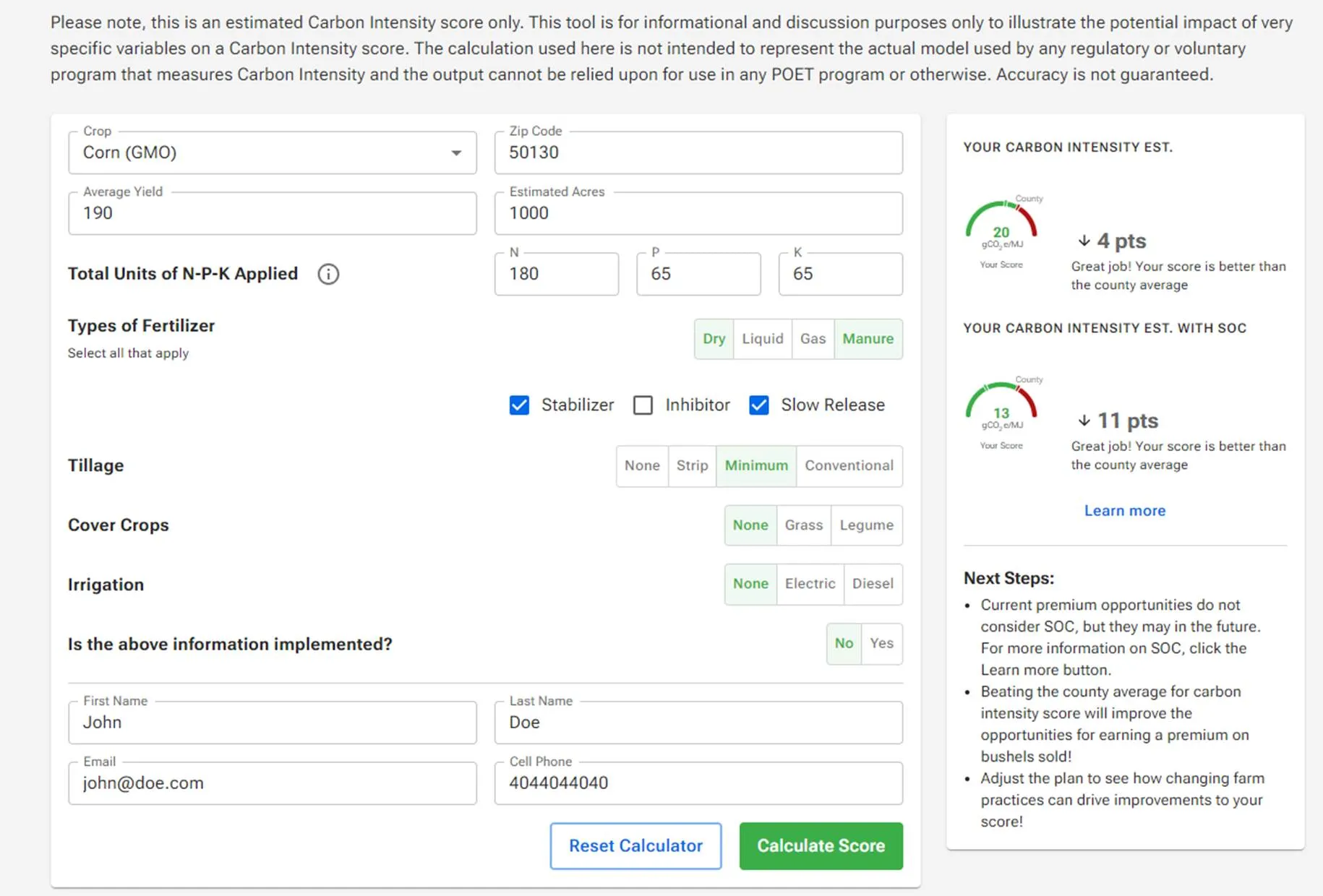This screenshot has width=1323, height=896.
Task: Click the Zip Code field
Action: [698, 152]
